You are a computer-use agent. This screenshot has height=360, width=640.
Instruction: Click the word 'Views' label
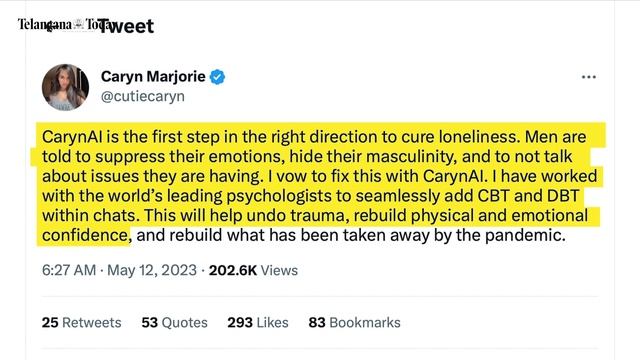pyautogui.click(x=279, y=270)
